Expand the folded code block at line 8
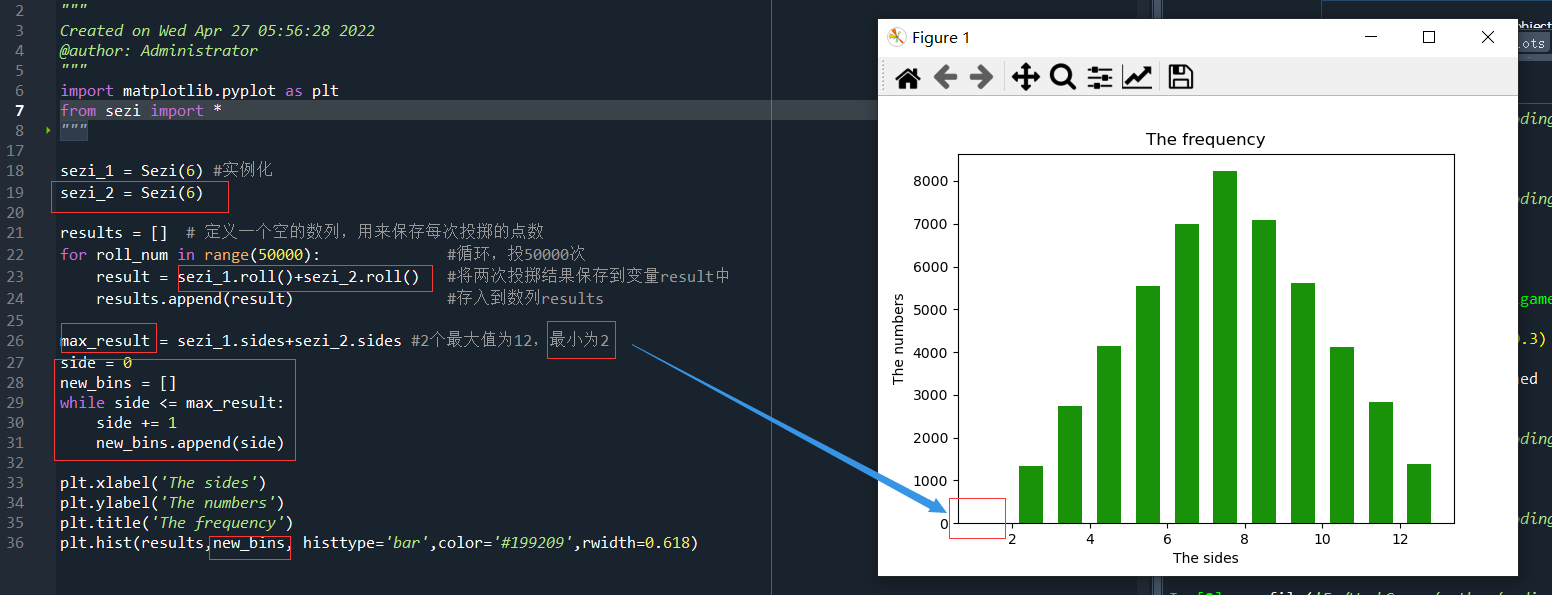This screenshot has width=1552, height=595. point(47,131)
